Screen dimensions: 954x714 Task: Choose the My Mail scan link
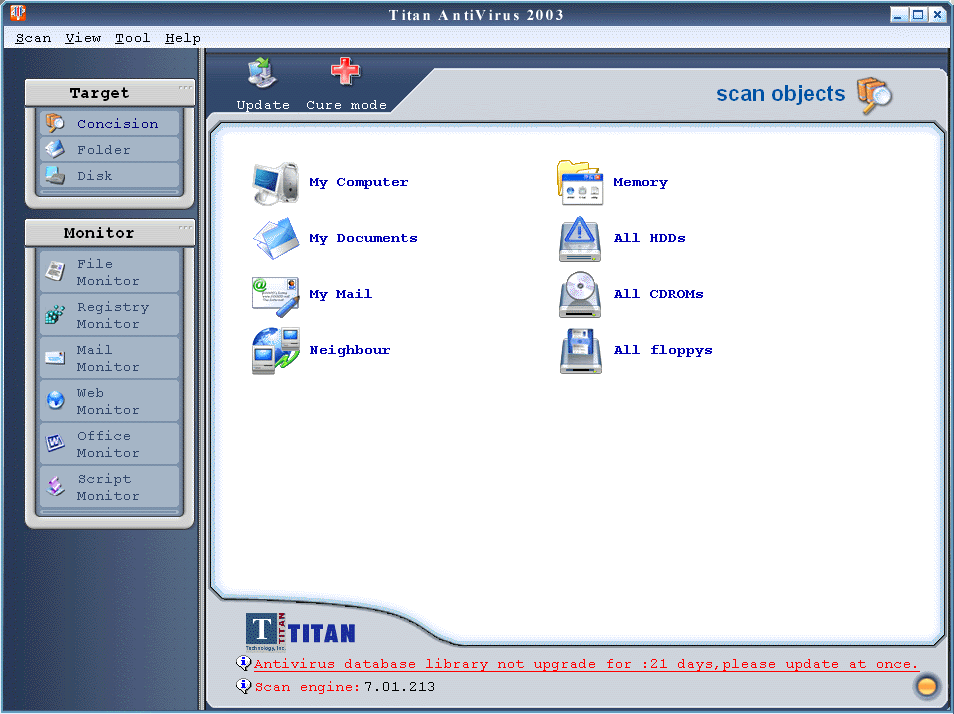tap(340, 294)
